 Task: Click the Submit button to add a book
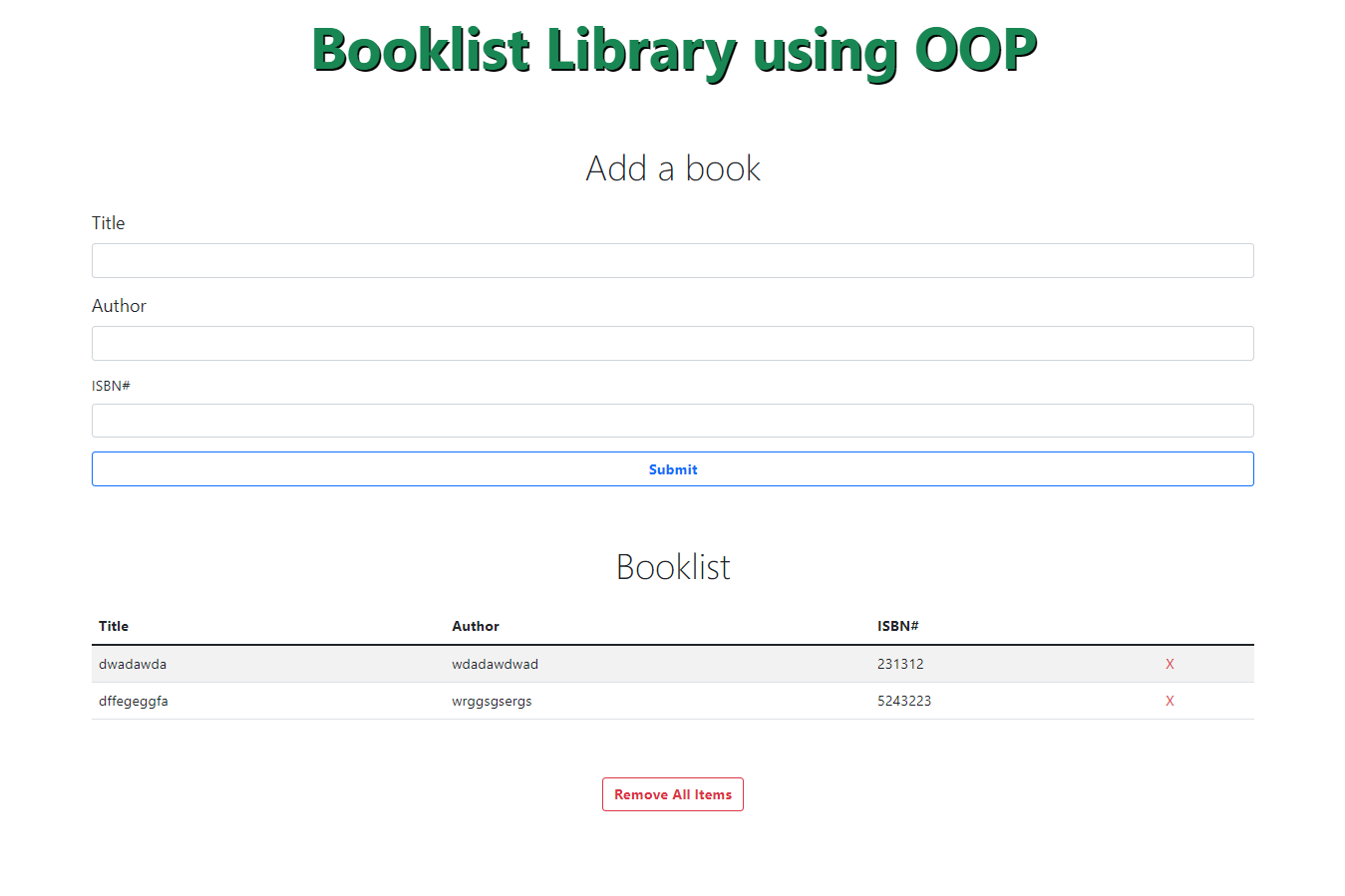tap(673, 468)
